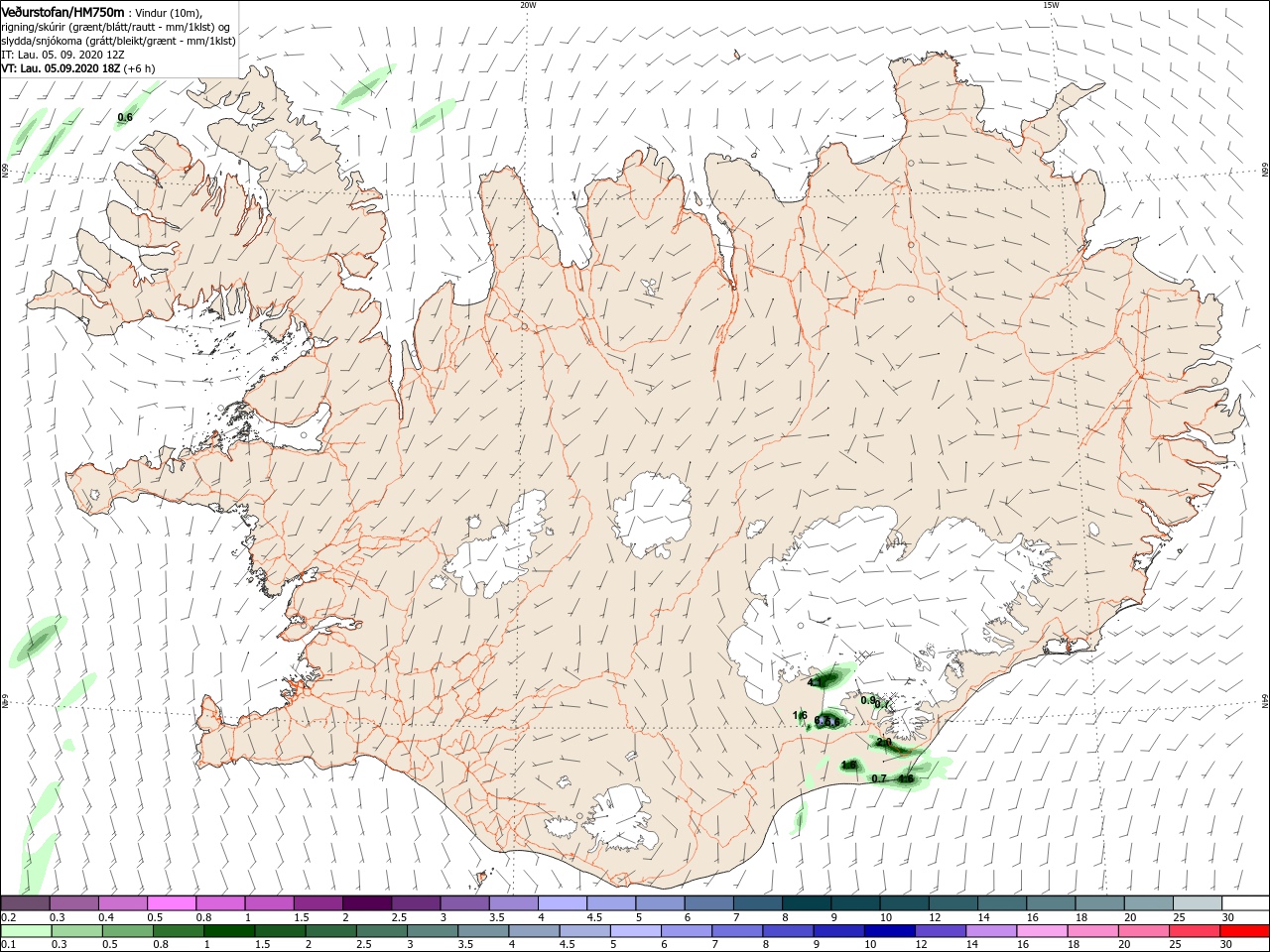The image size is (1270, 952).
Task: Click the grey-green 3 swatch in lower legend
Action: 433,930
